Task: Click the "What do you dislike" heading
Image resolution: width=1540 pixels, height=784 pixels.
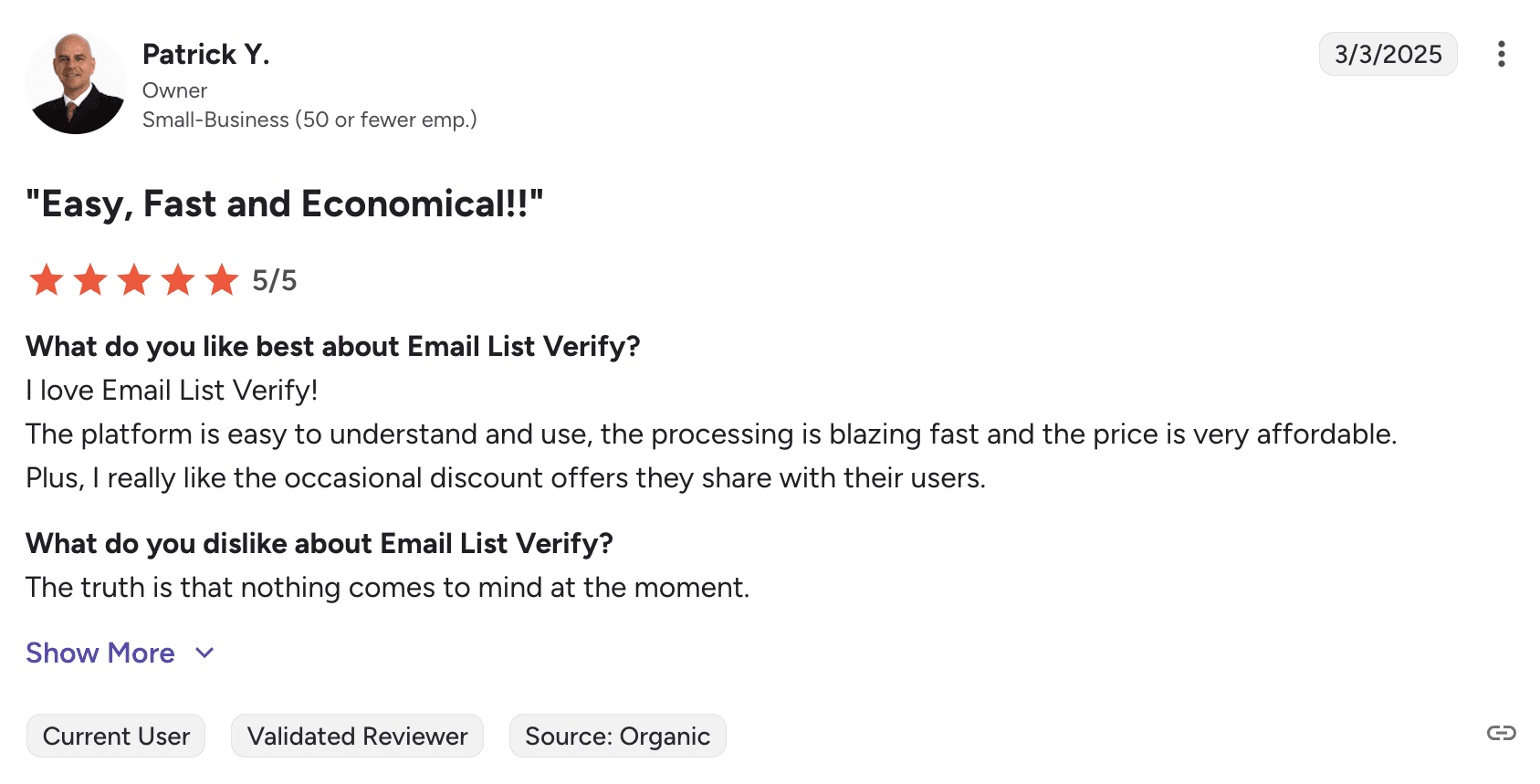Action: coord(319,544)
